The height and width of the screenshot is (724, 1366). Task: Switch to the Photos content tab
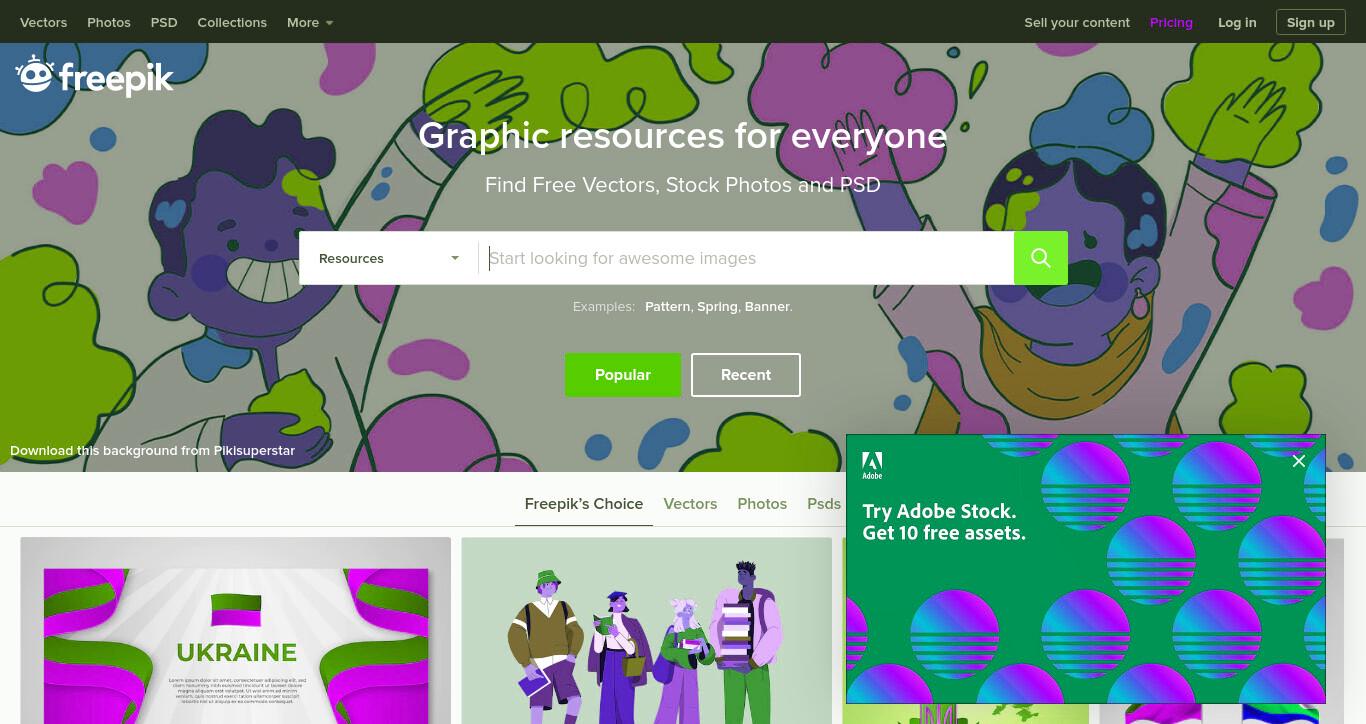pos(762,504)
